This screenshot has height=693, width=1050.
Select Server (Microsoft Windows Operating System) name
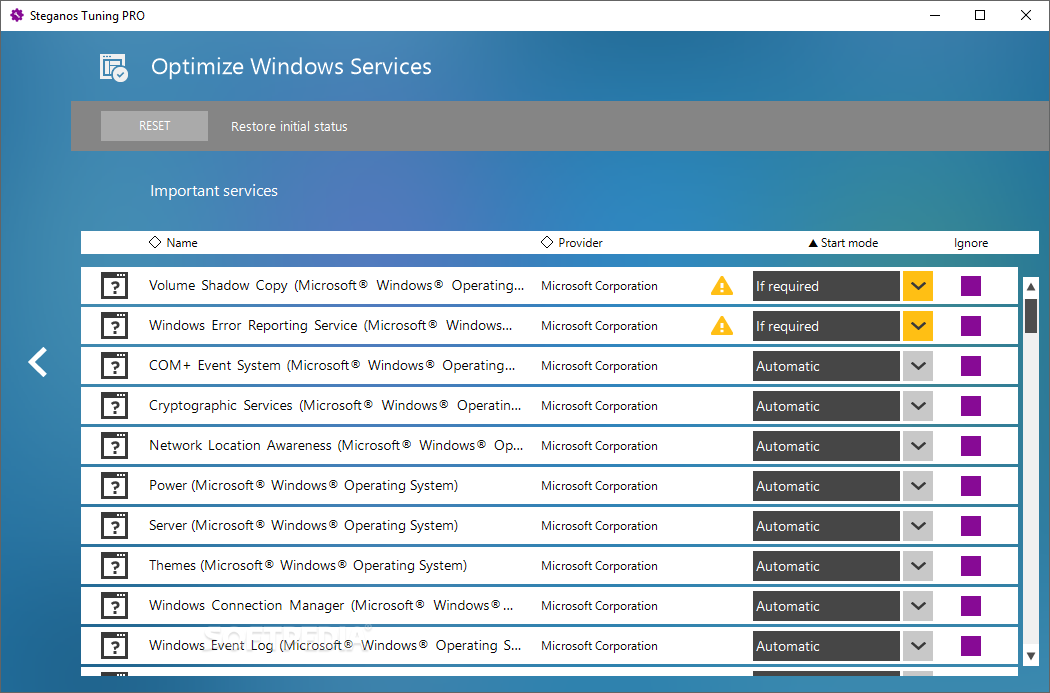click(303, 526)
